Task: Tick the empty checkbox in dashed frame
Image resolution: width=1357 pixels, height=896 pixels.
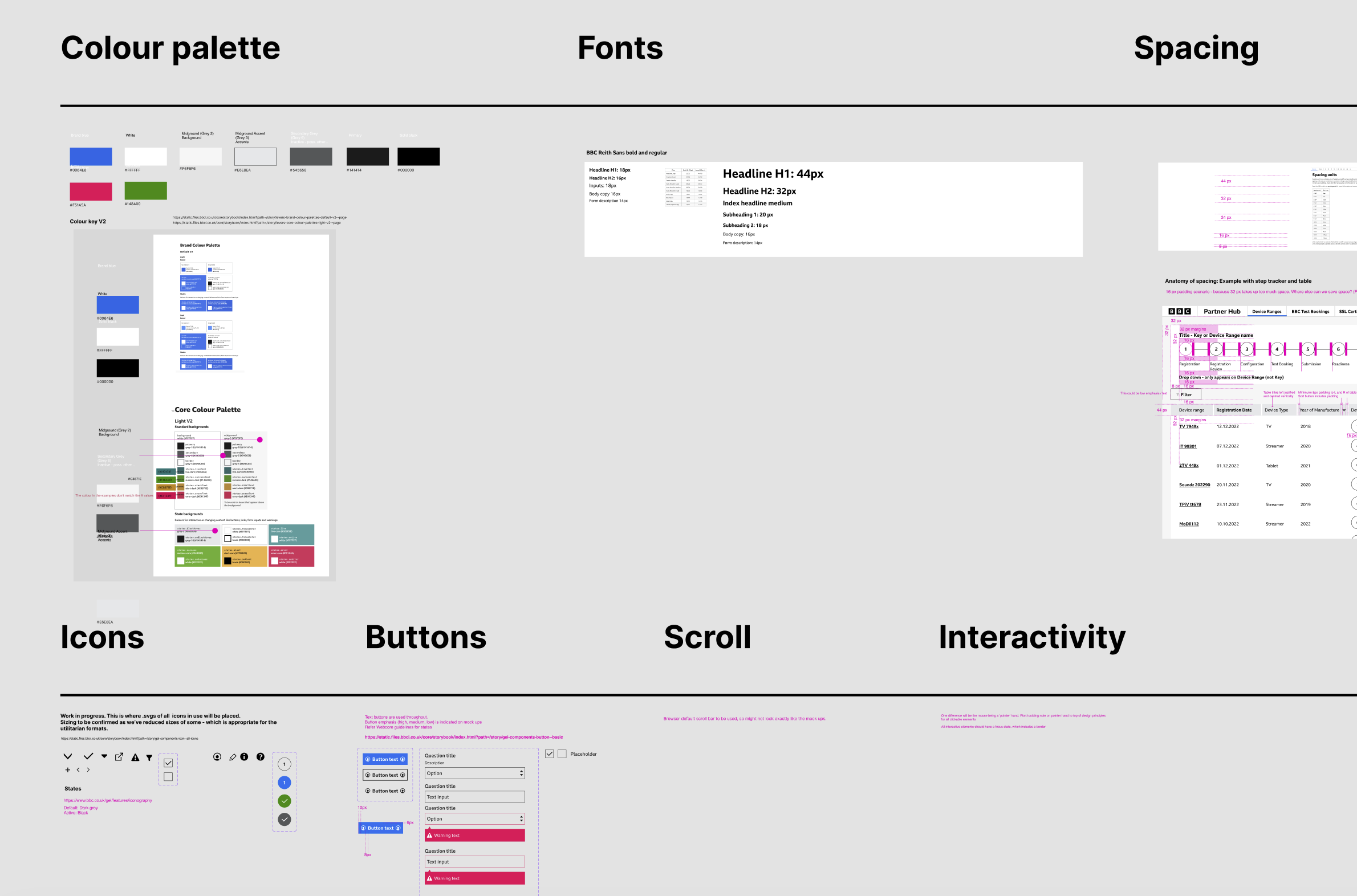Action: point(168,776)
